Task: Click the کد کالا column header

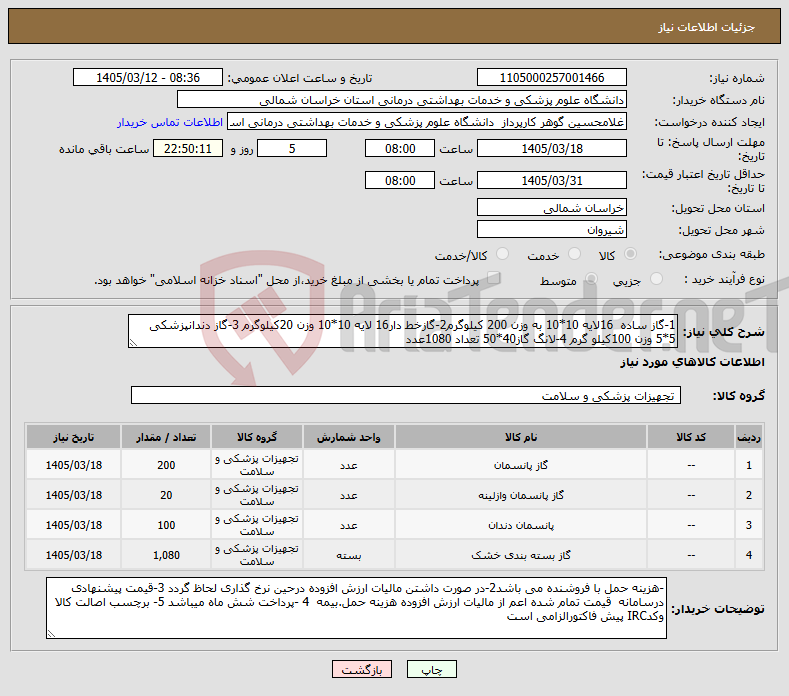Action: (690, 437)
